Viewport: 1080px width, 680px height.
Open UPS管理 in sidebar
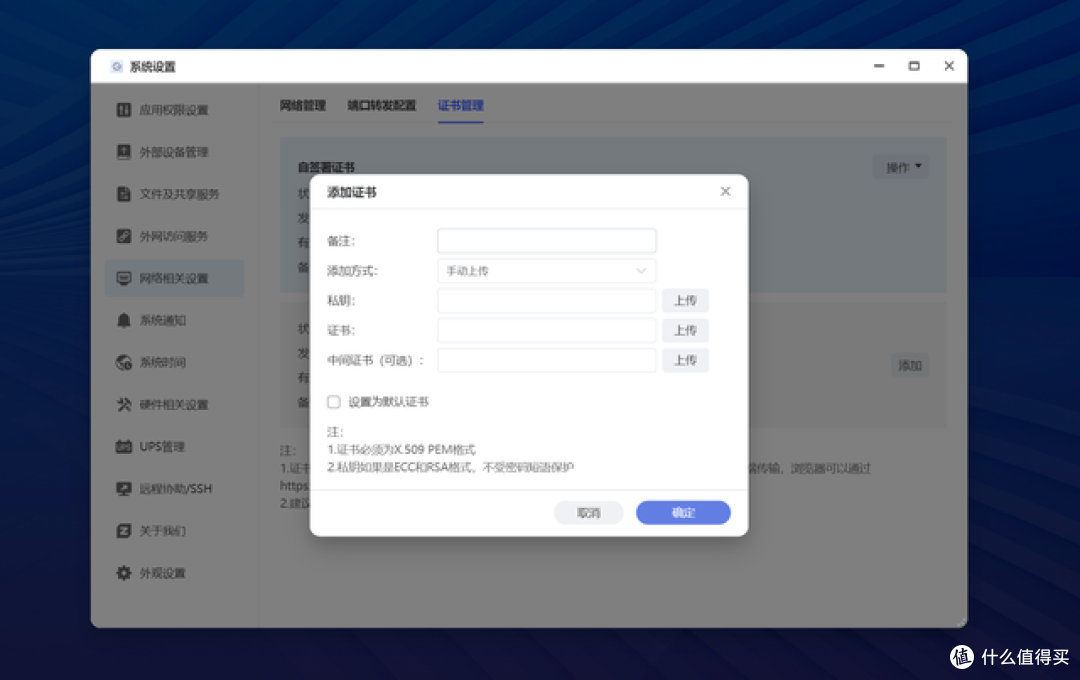coord(174,446)
